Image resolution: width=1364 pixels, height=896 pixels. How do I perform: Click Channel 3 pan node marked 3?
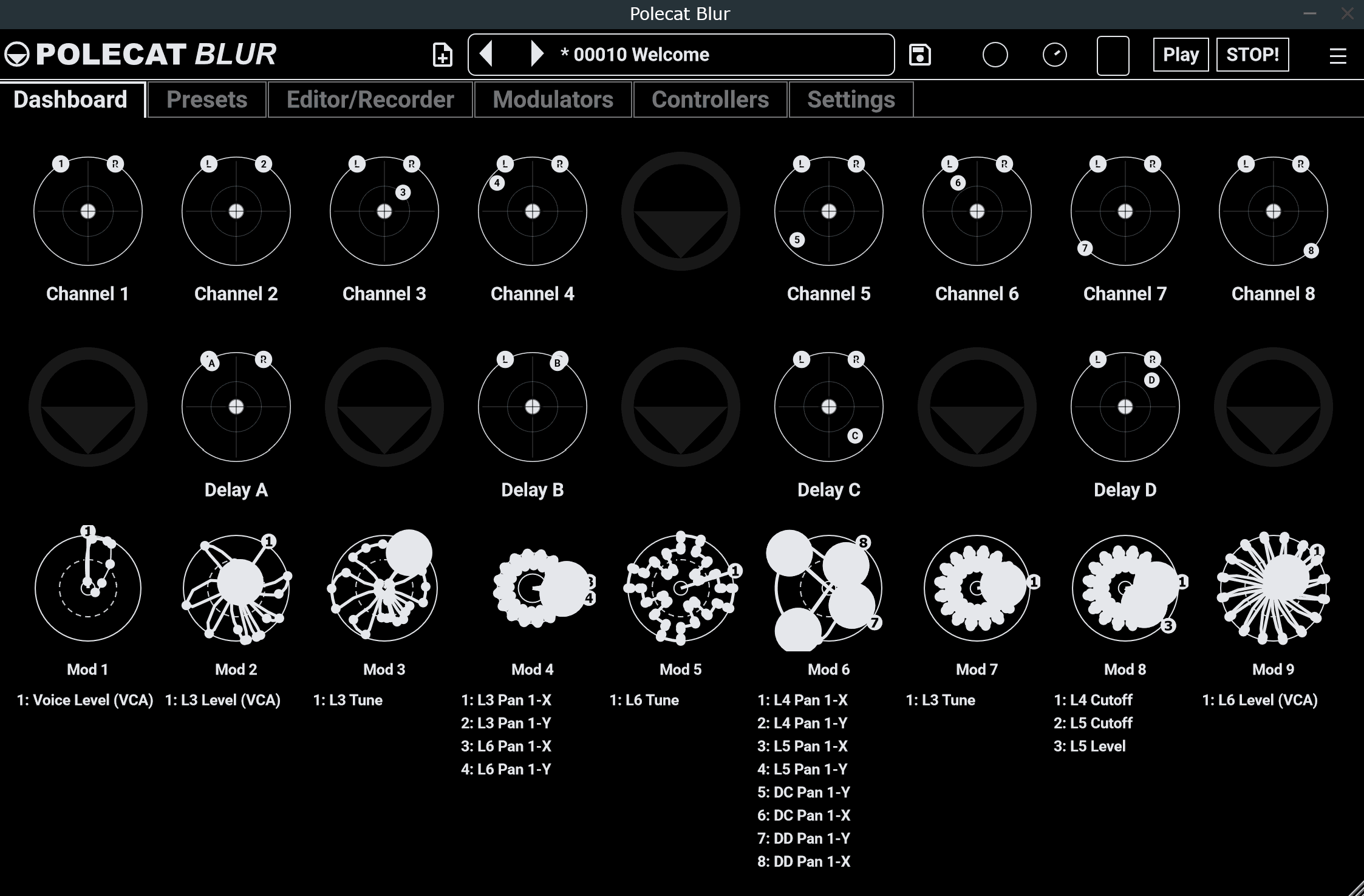403,192
